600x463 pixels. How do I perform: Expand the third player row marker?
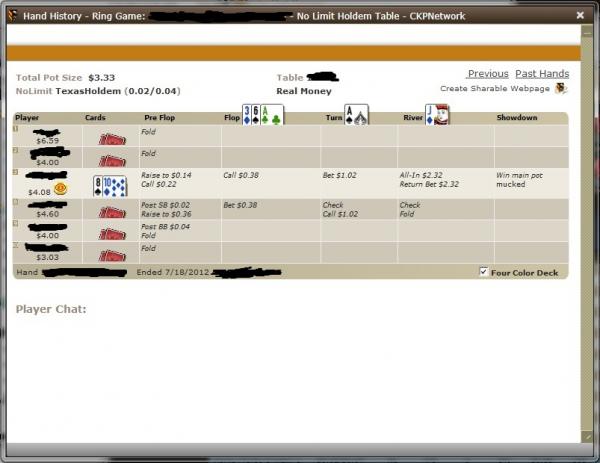15,172
